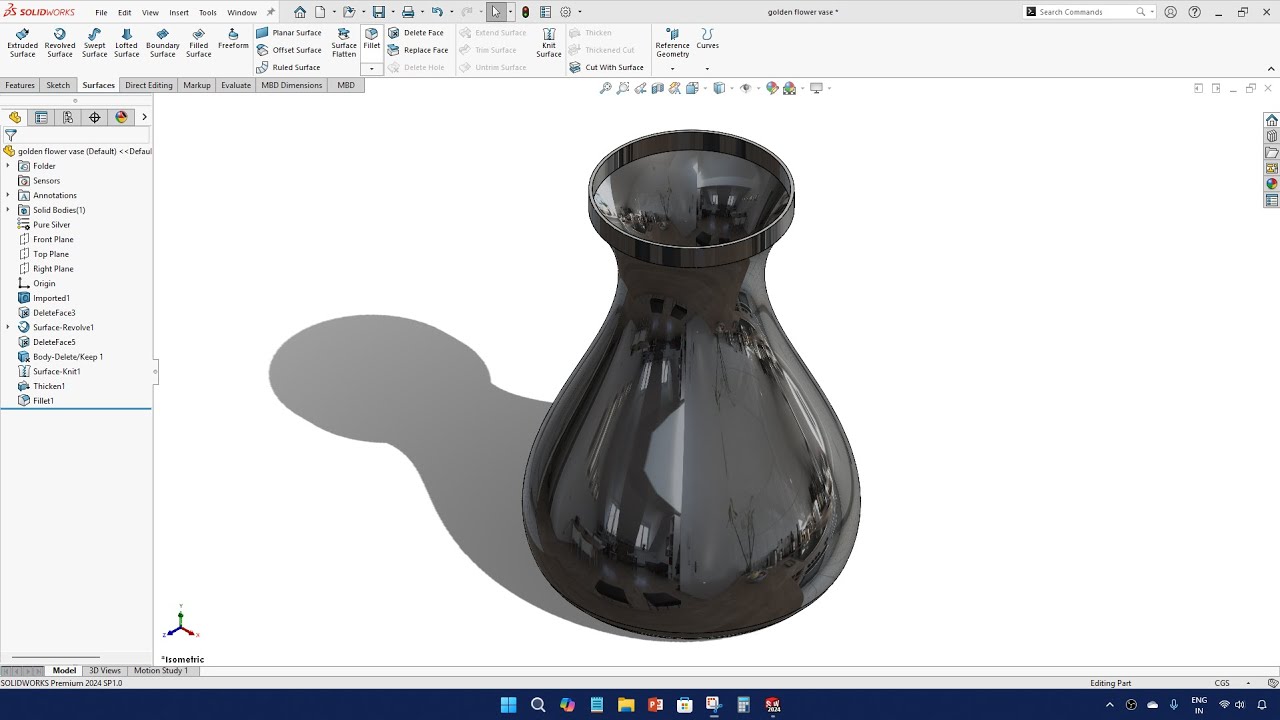Open the Reference Geometry dropdown
1280x720 pixels.
[672, 69]
